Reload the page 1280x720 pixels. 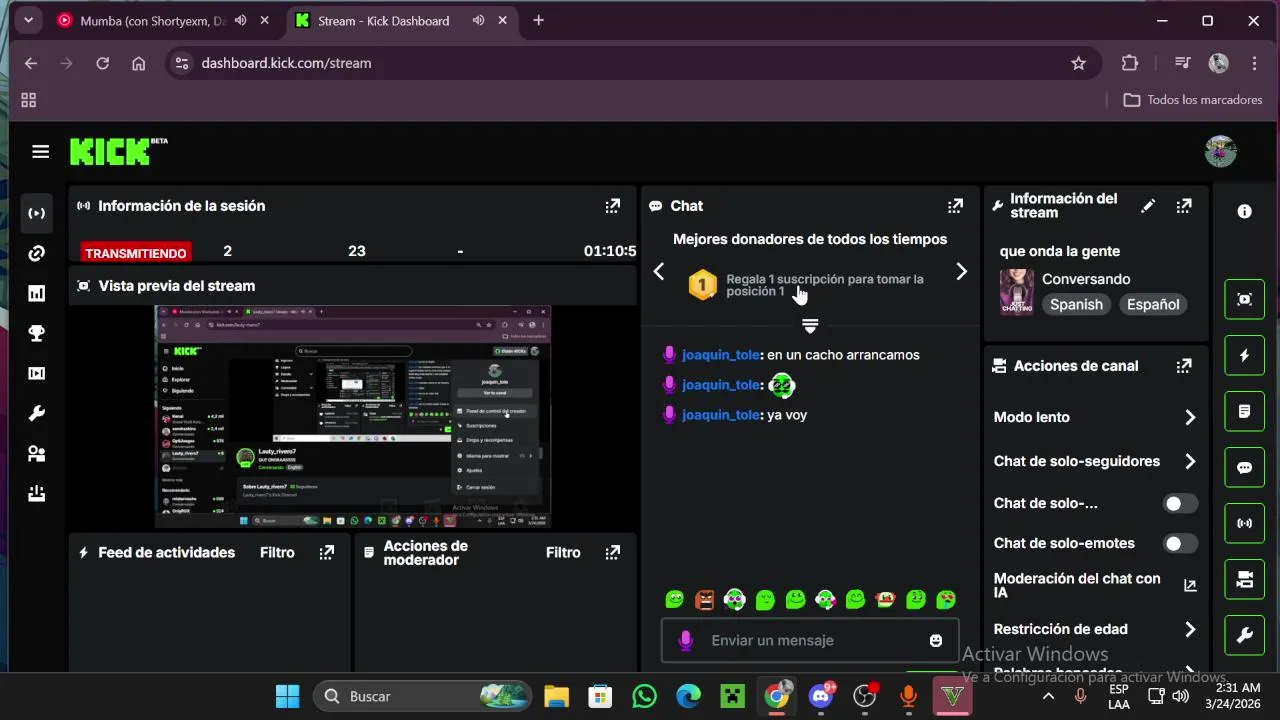102,63
